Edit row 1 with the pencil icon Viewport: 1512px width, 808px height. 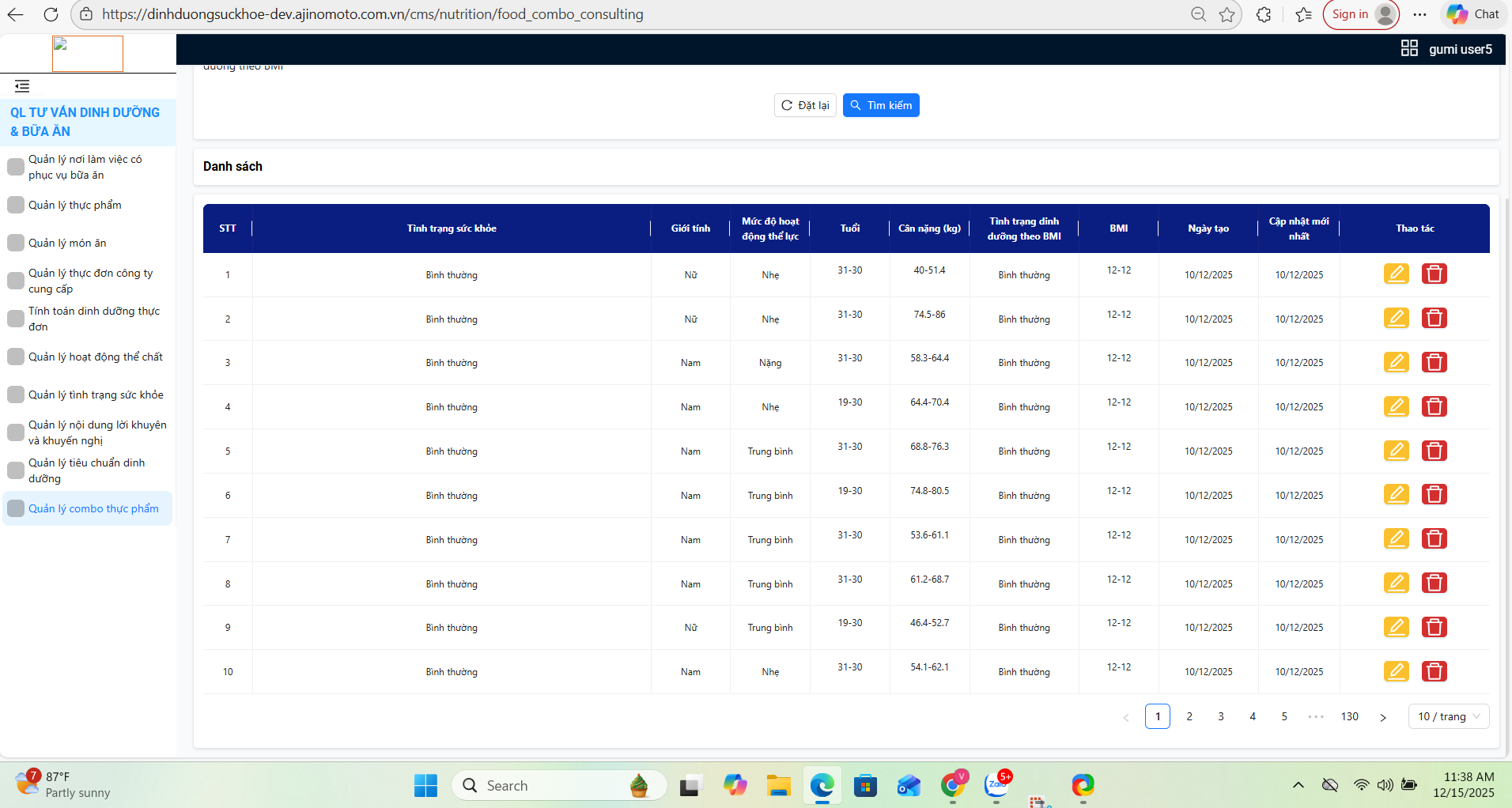(x=1396, y=274)
